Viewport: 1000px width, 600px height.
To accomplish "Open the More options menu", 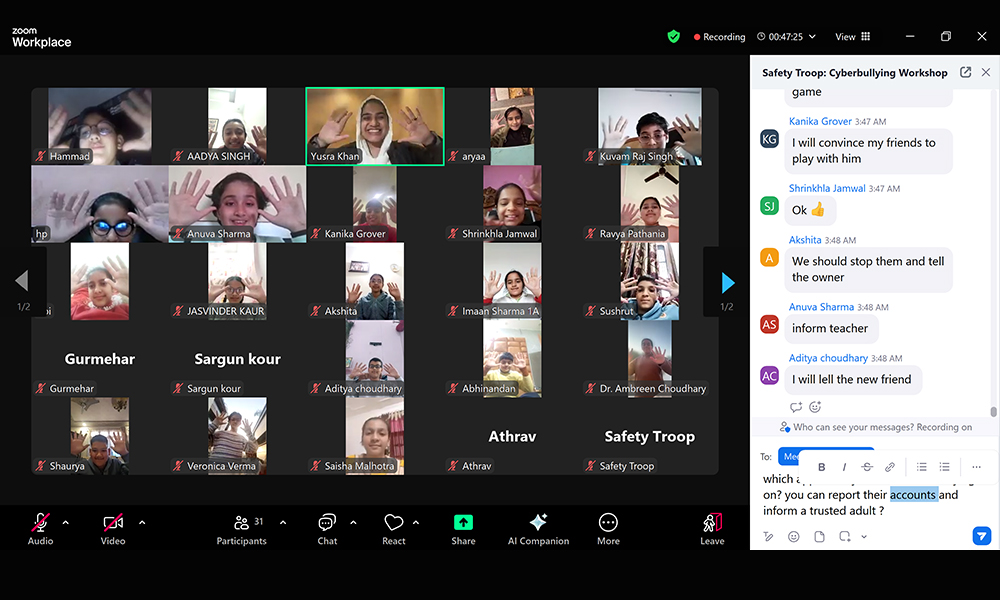I will (x=608, y=530).
